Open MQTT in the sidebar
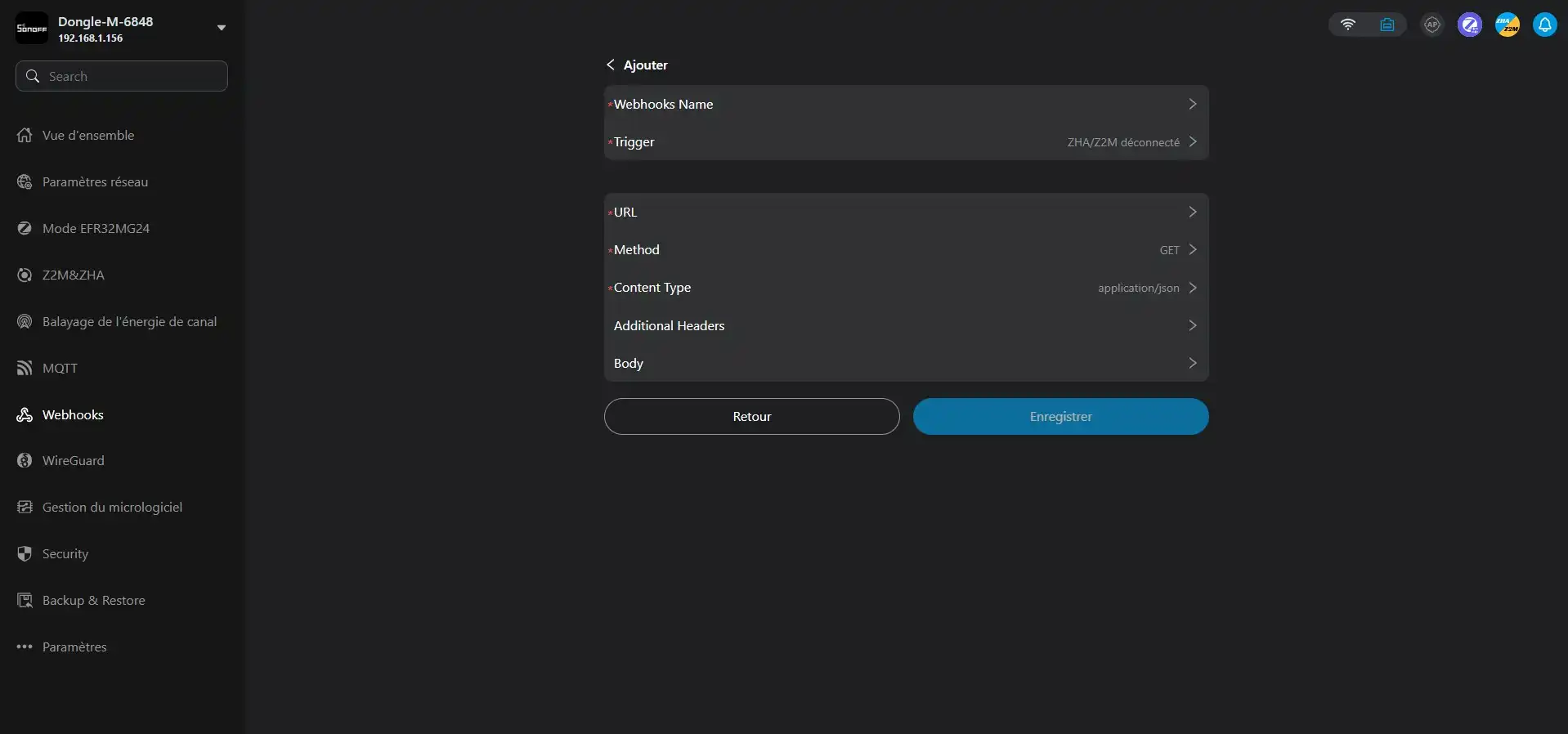Image resolution: width=1568 pixels, height=734 pixels. pyautogui.click(x=60, y=369)
